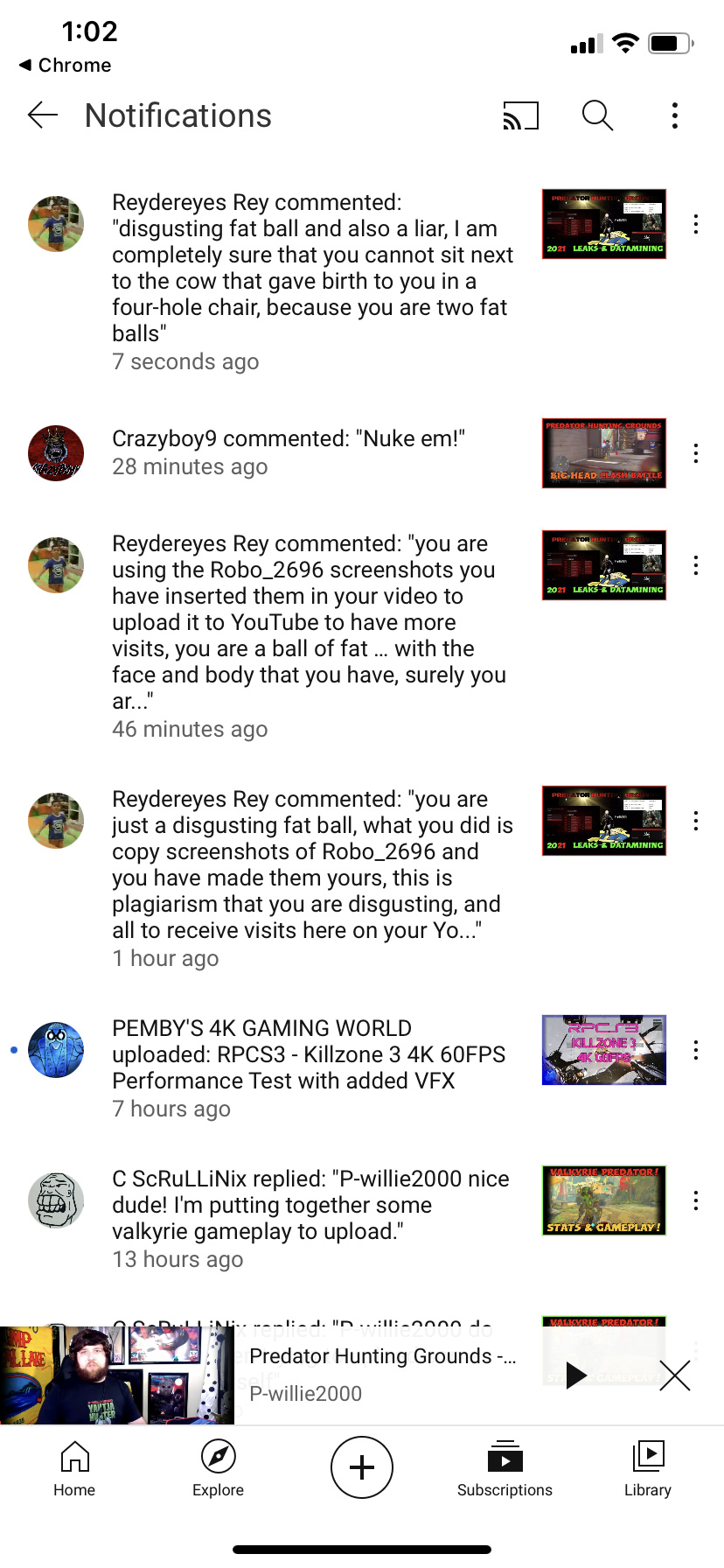Viewport: 724px width, 1568px height.
Task: Open the header three-dot overflow menu
Action: click(674, 115)
